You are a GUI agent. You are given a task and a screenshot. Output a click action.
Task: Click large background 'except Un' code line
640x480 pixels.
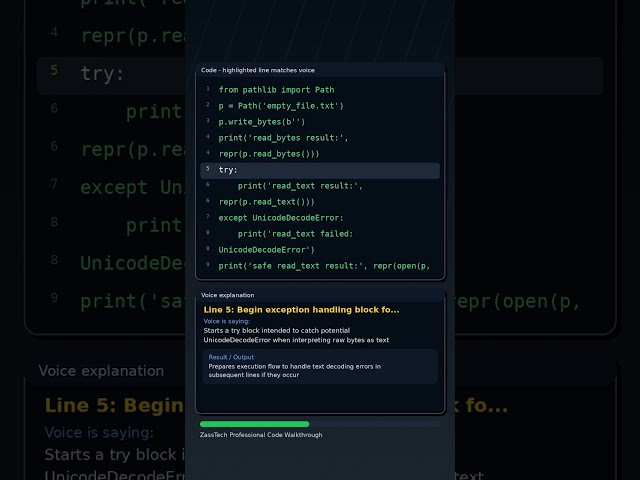(132, 188)
